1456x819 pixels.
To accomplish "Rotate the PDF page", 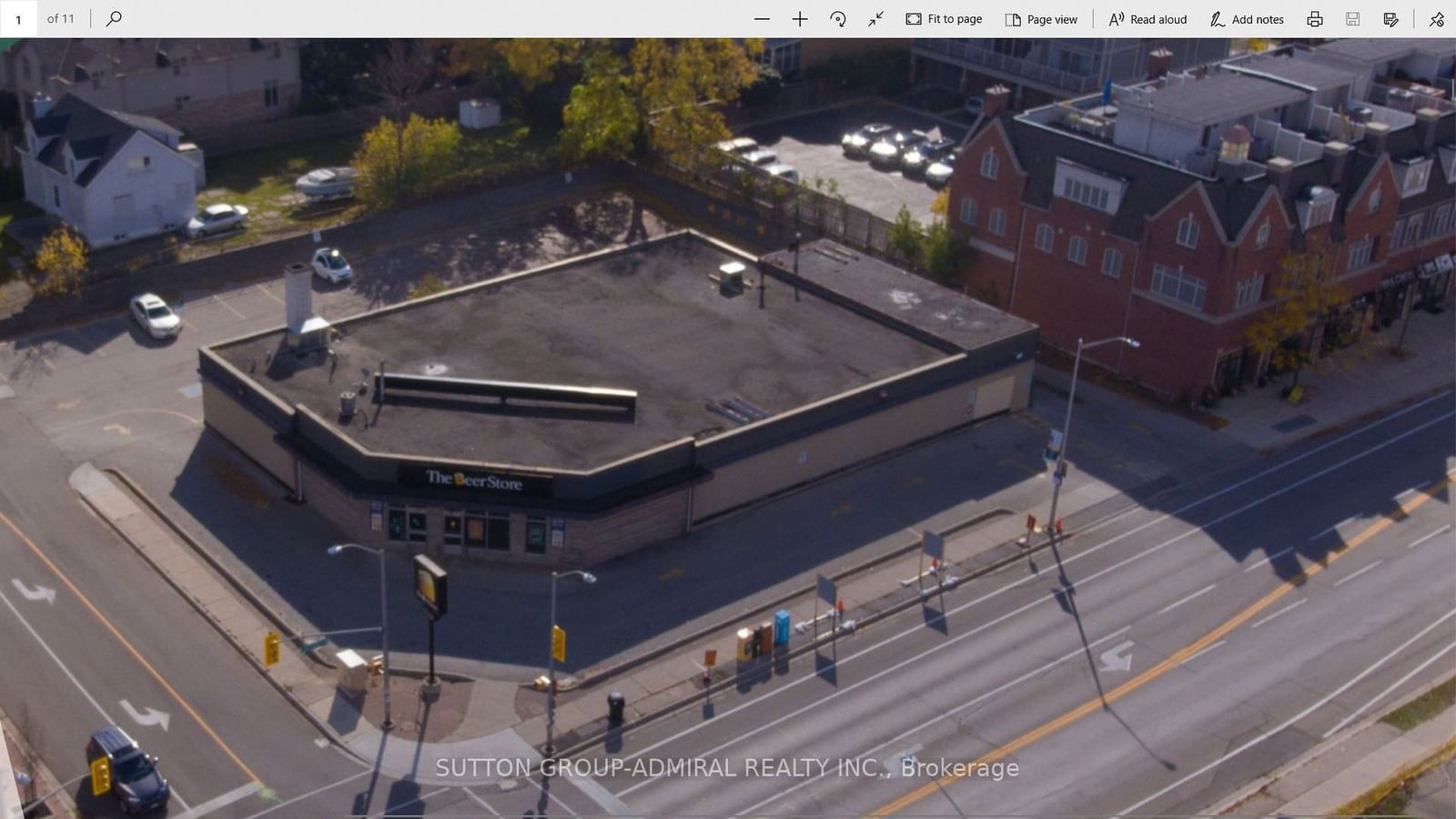I will pos(836,18).
